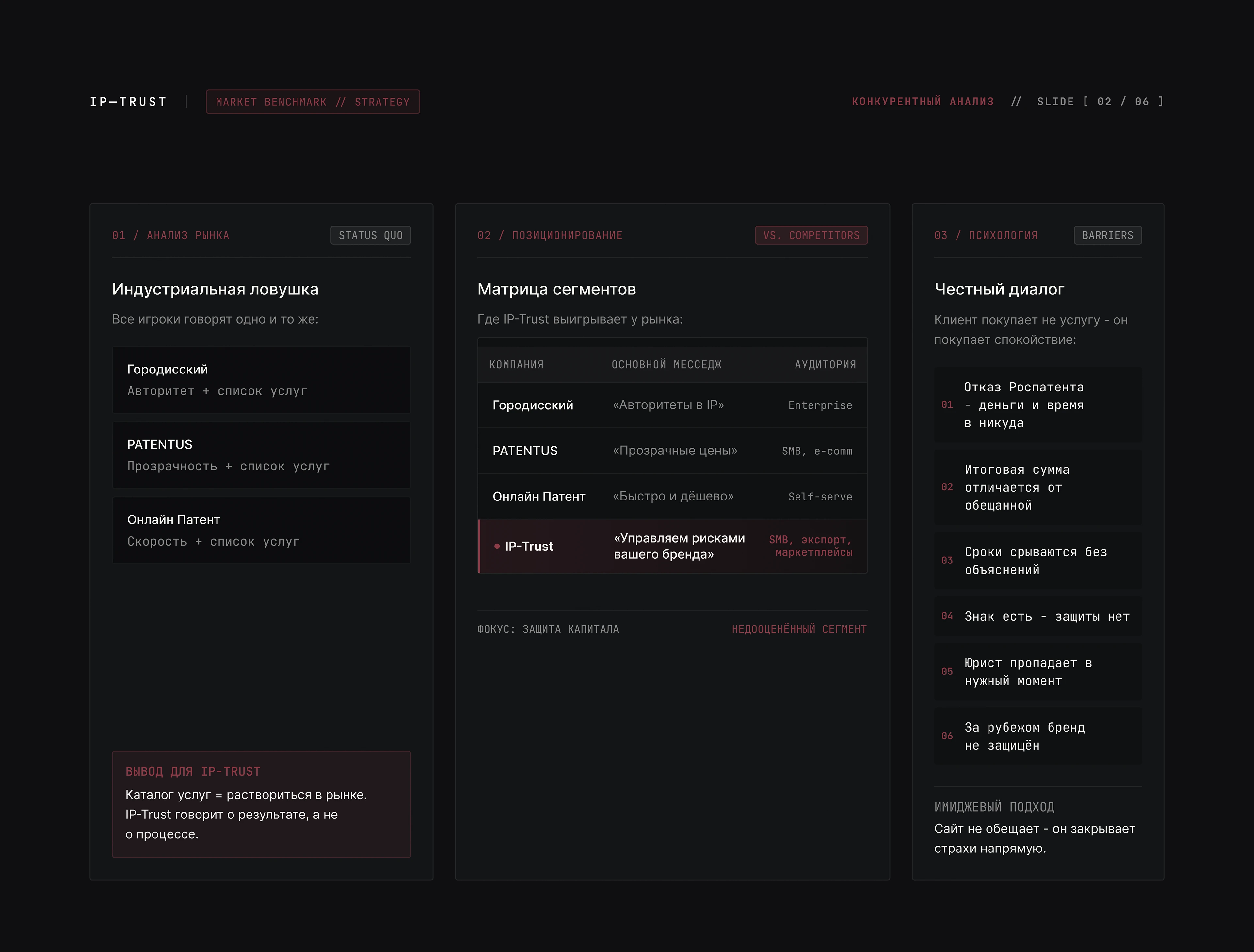Click the «Управляем рисками вашего бренда» cell
This screenshot has height=952, width=1254.
(x=680, y=546)
